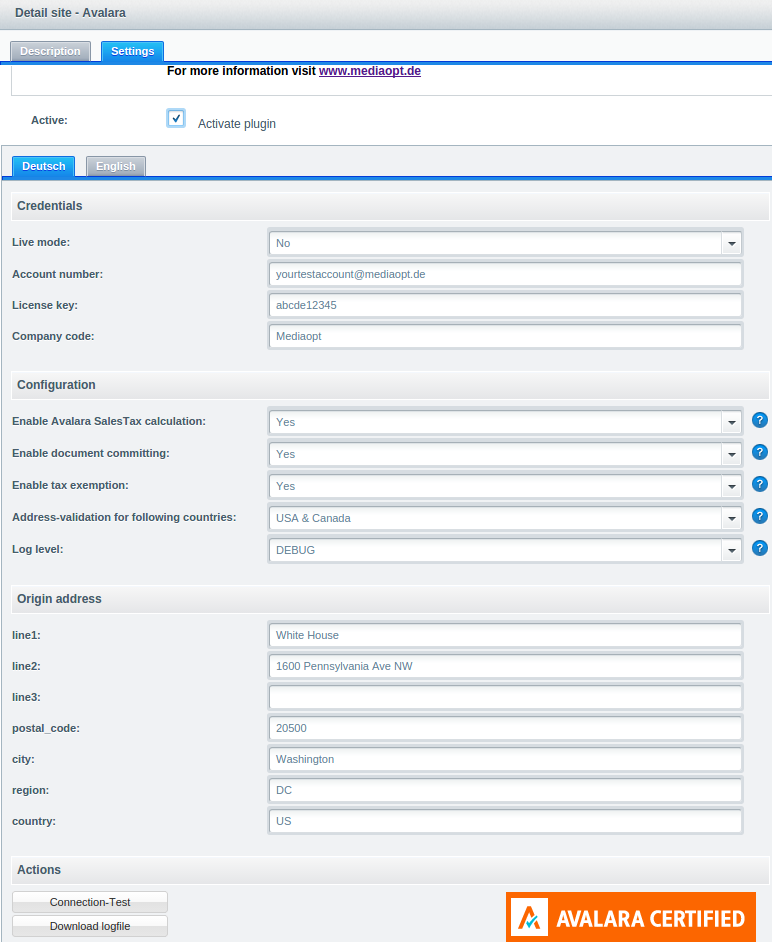Screen dimensions: 772x942
Task: Click the country input field
Action: pos(505,821)
